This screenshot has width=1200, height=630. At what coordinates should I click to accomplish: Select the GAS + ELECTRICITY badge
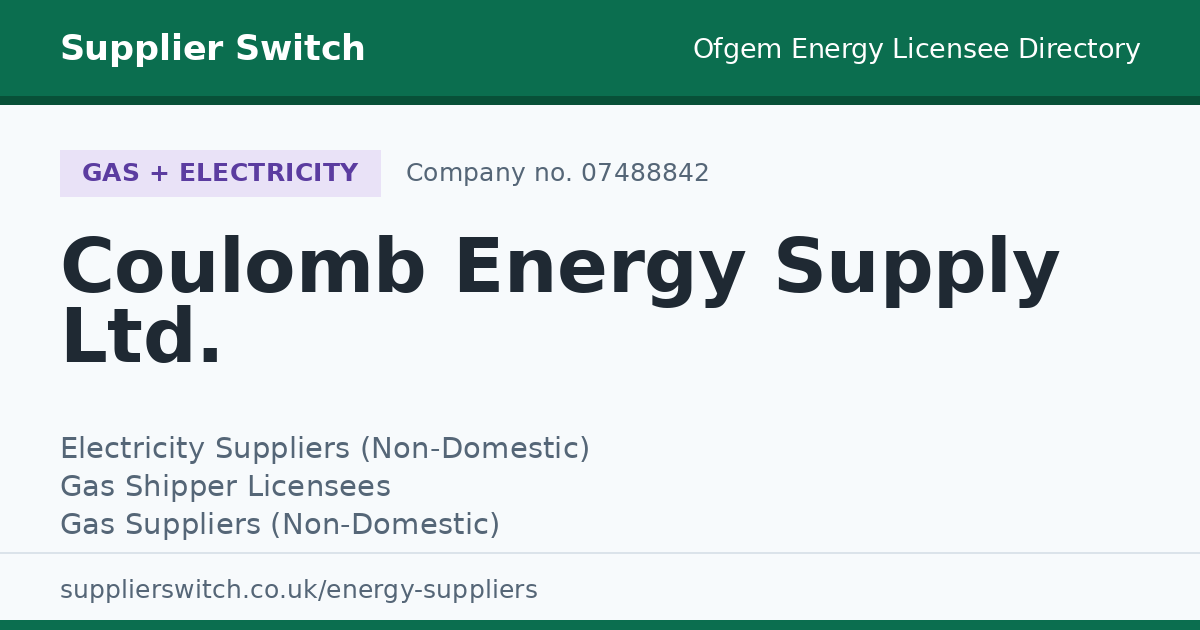click(x=220, y=173)
